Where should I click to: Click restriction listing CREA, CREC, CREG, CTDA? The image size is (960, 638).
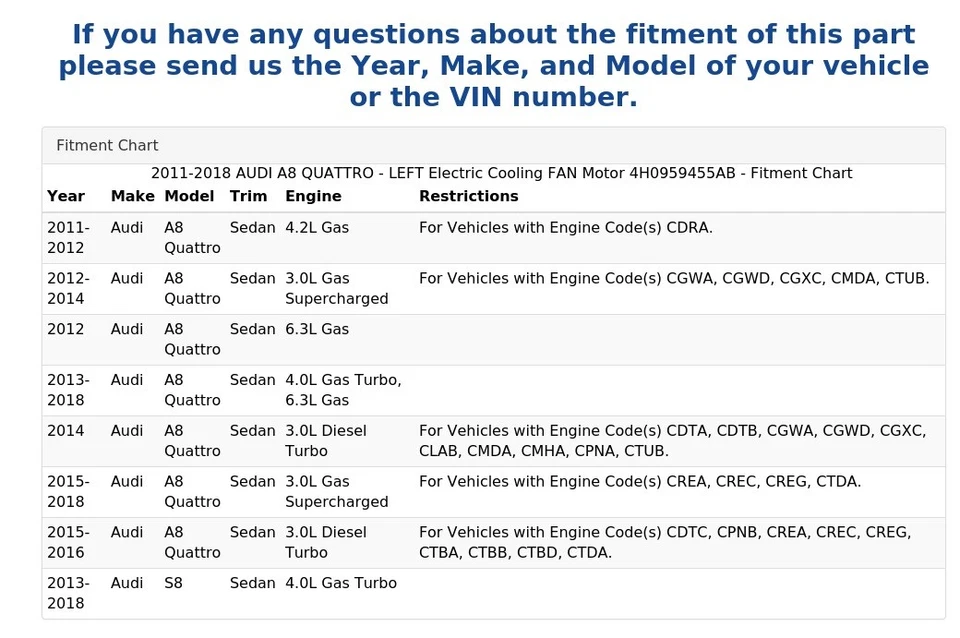pyautogui.click(x=639, y=482)
